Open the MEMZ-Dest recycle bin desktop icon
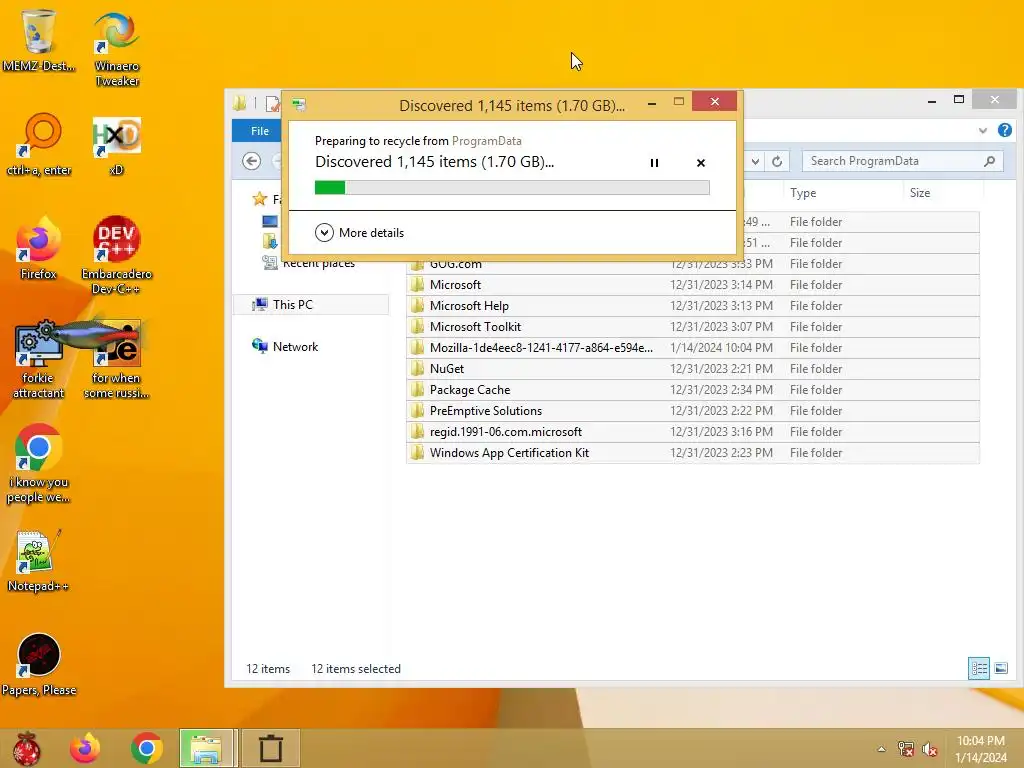Viewport: 1024px width, 768px height. [39, 40]
